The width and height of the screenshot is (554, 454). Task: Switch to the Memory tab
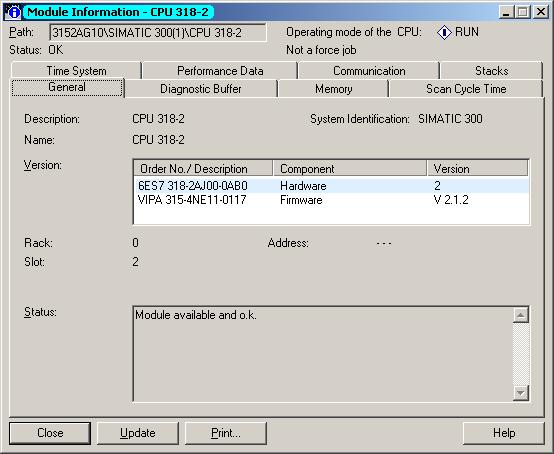pos(334,89)
